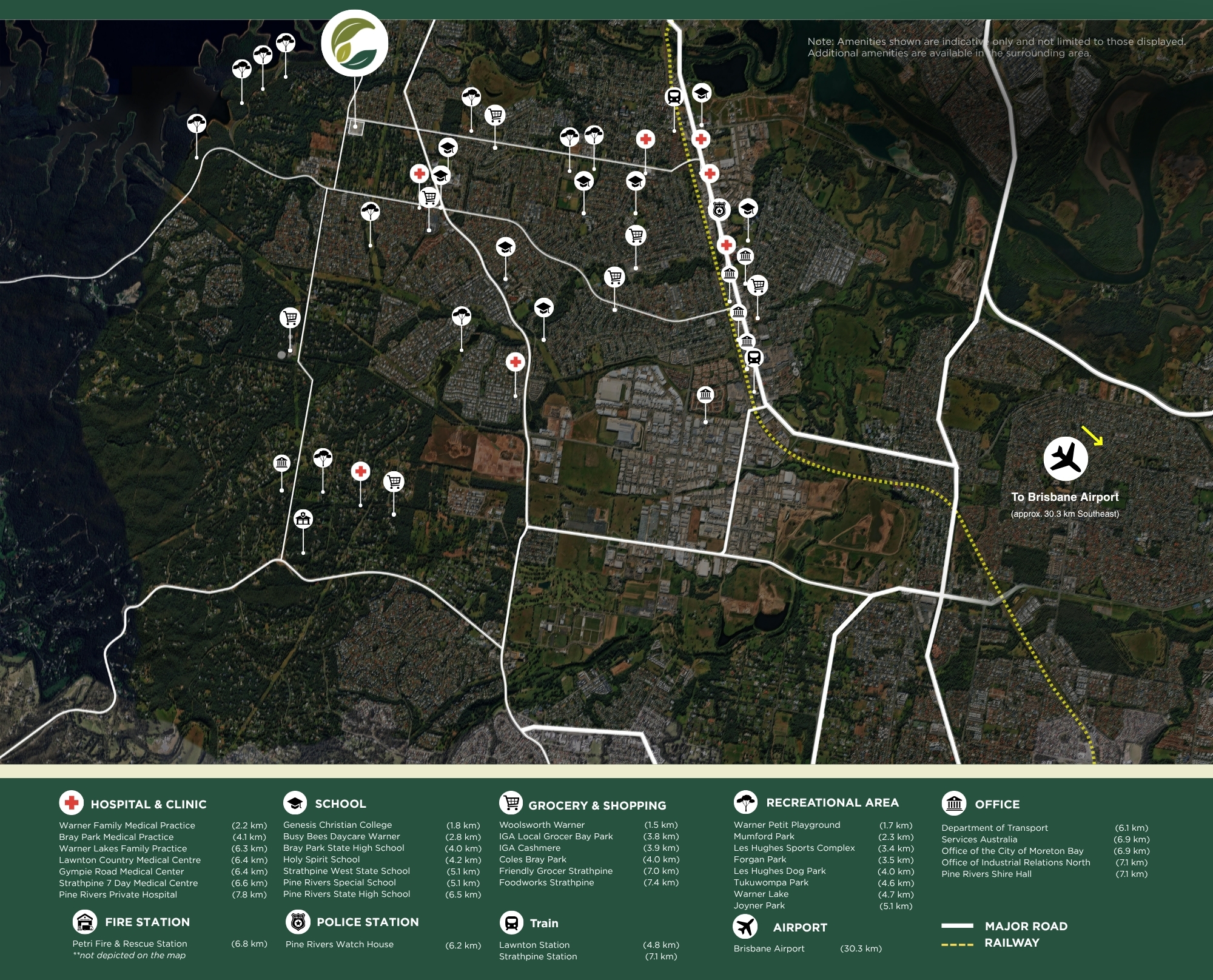Click 'Pine Rivers Special School' entry
The width and height of the screenshot is (1213, 980).
point(339,882)
